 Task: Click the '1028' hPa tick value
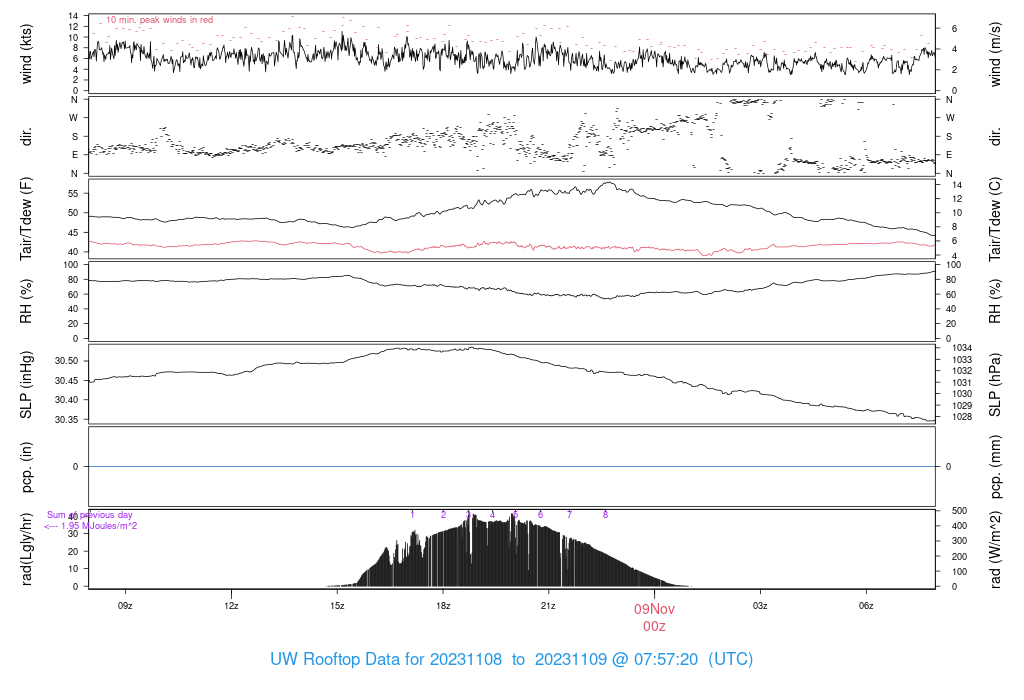(x=962, y=417)
